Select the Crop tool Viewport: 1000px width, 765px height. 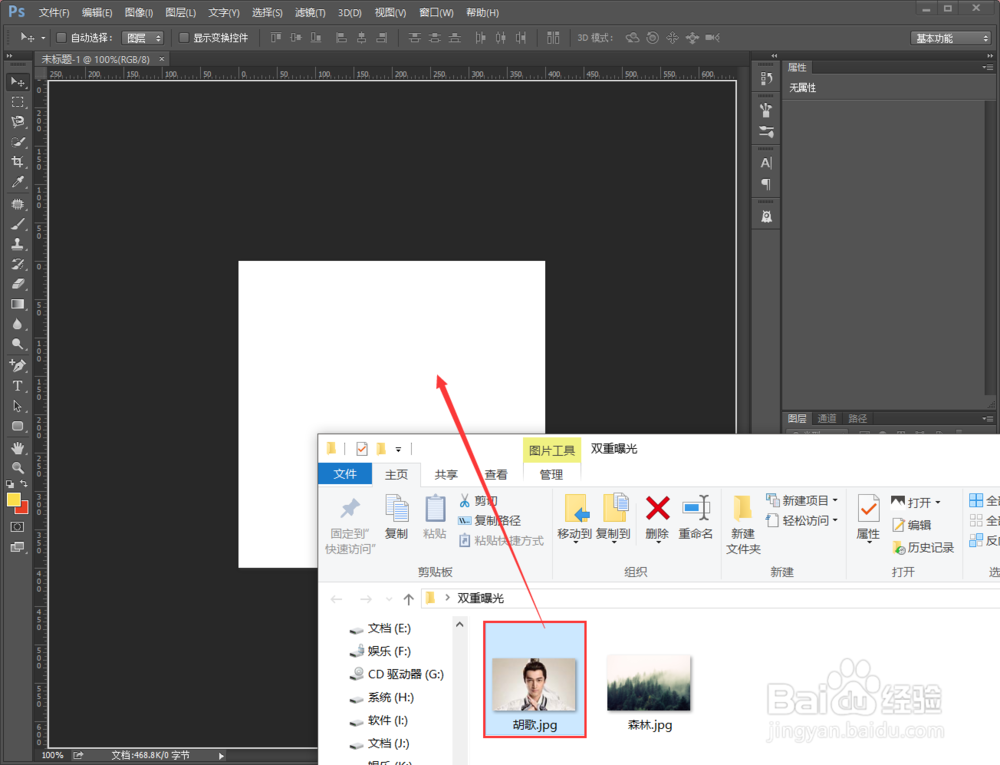click(17, 161)
